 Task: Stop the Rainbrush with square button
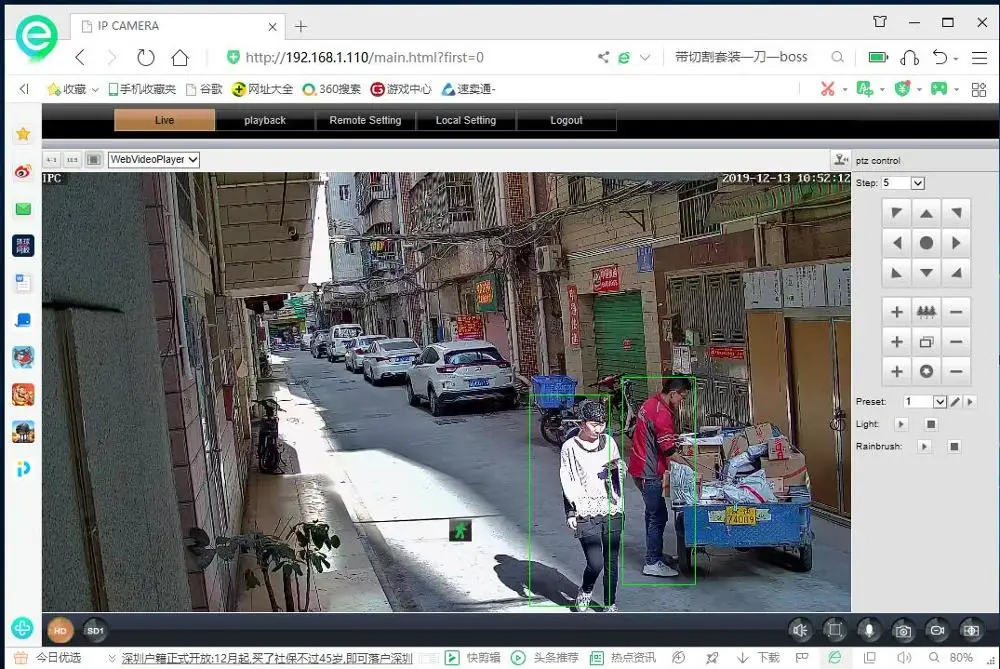pos(954,446)
